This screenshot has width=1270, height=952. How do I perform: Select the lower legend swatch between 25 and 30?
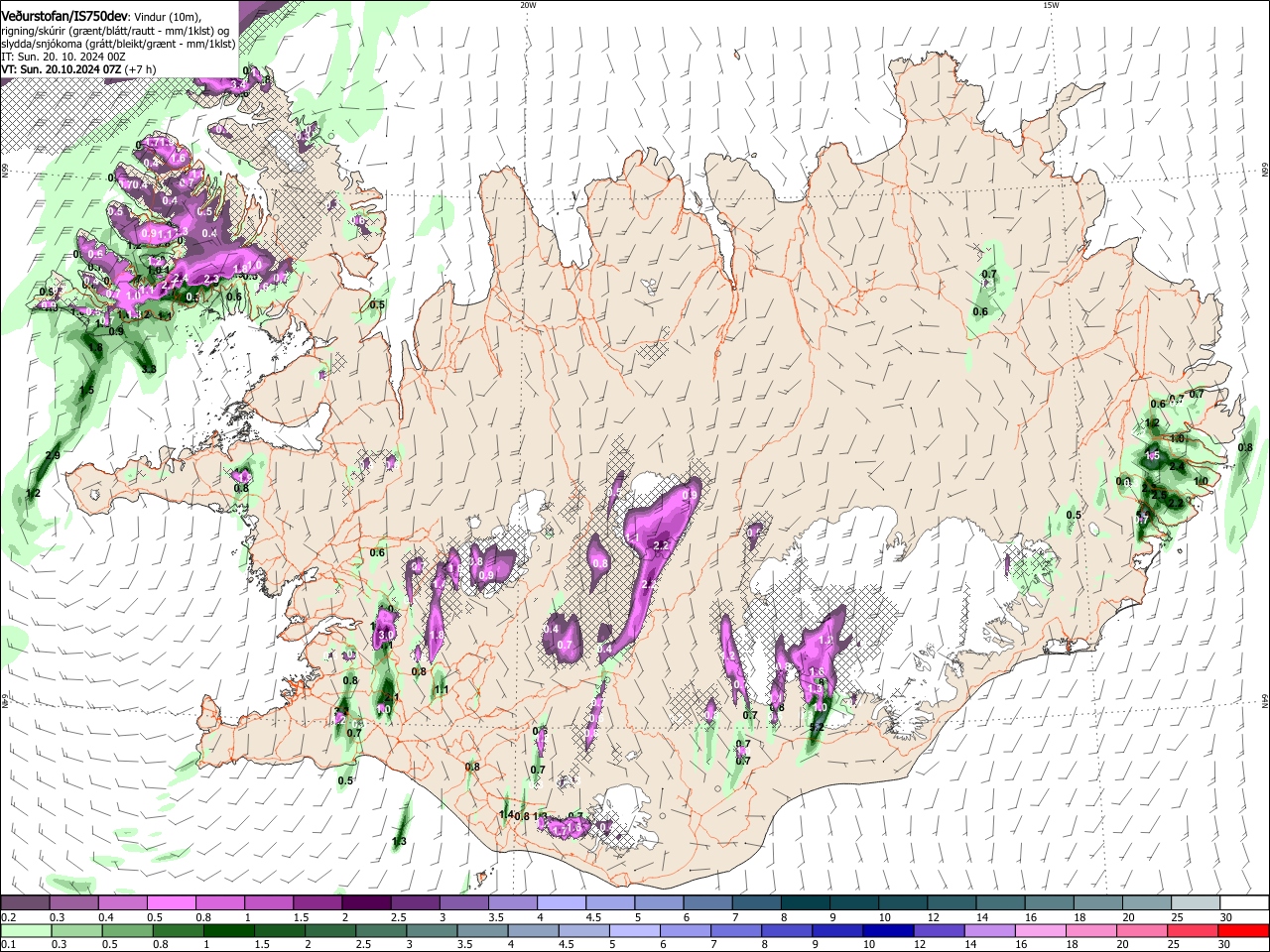click(1192, 930)
